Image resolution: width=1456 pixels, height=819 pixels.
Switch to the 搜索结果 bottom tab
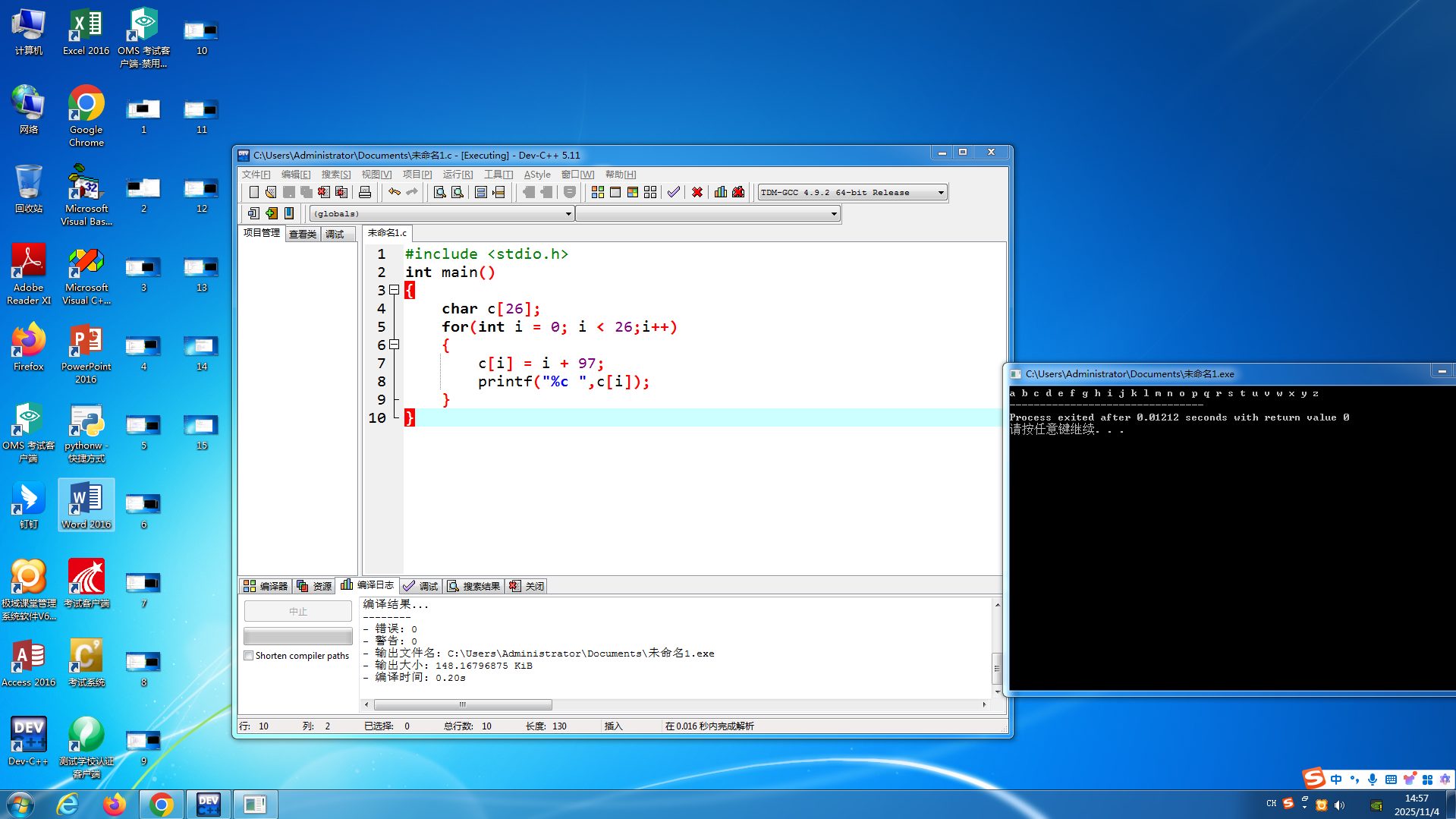(474, 586)
